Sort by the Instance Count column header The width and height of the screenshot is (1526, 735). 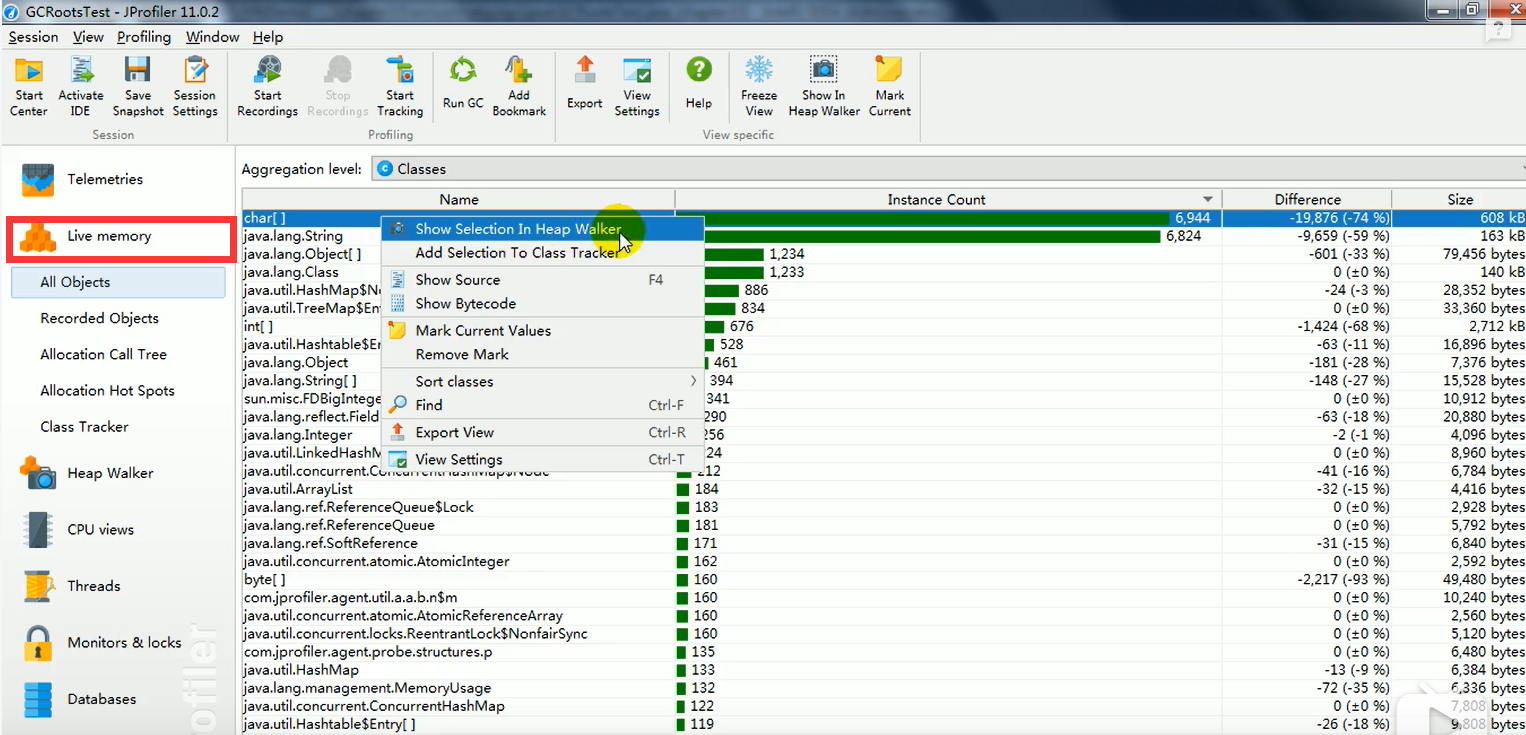click(x=948, y=199)
